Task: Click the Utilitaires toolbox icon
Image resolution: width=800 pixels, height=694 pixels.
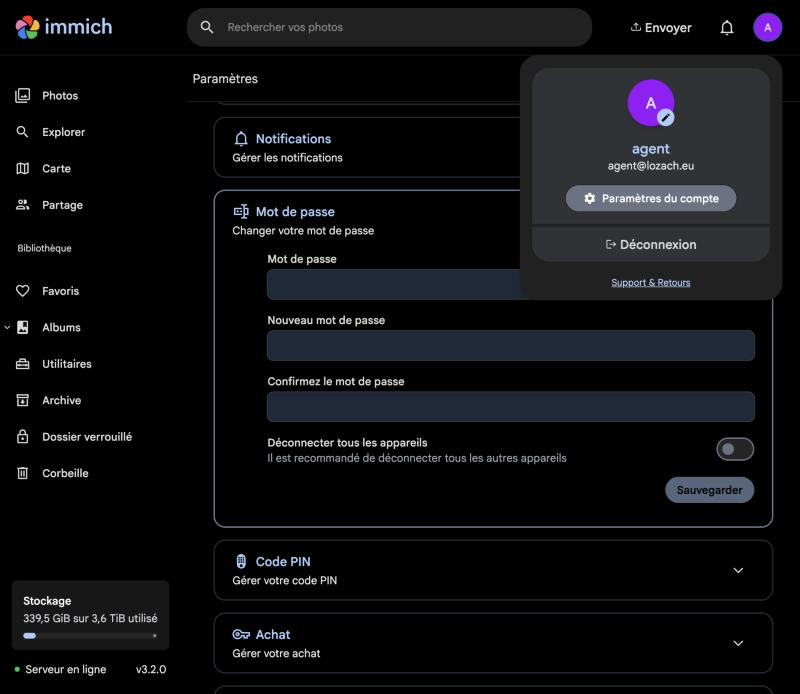Action: (x=22, y=364)
